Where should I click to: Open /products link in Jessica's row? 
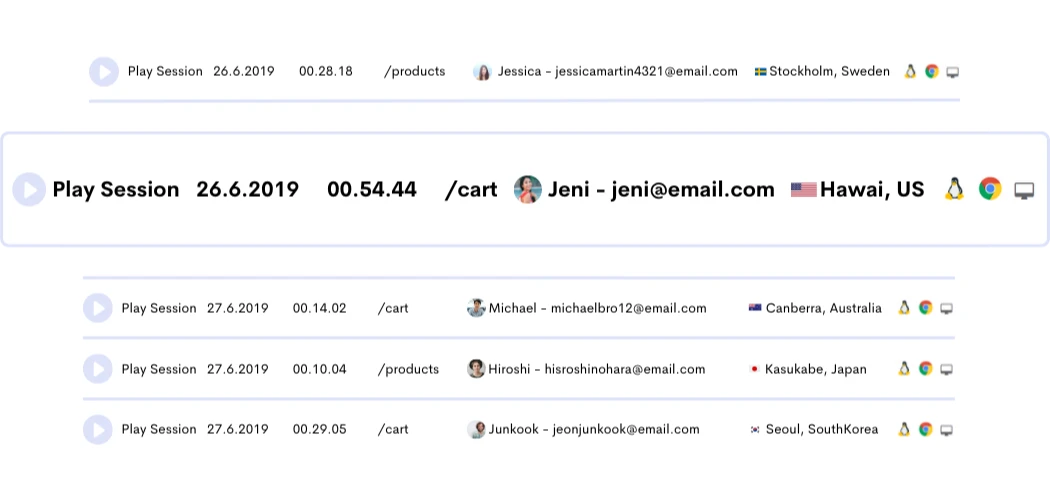414,72
